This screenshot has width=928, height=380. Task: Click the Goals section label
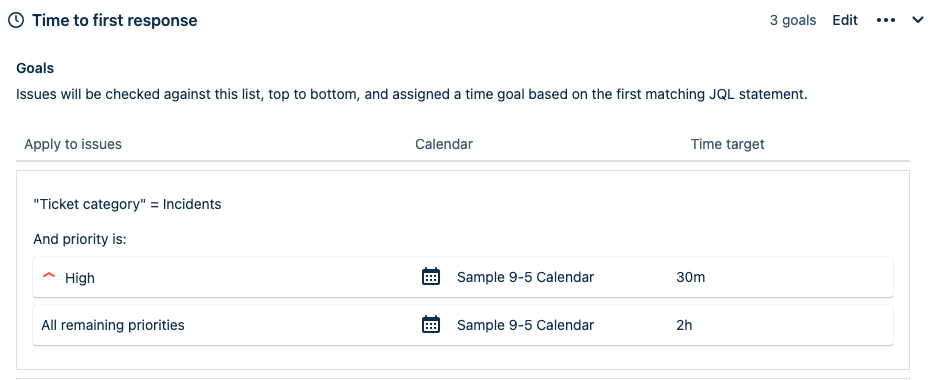click(35, 68)
